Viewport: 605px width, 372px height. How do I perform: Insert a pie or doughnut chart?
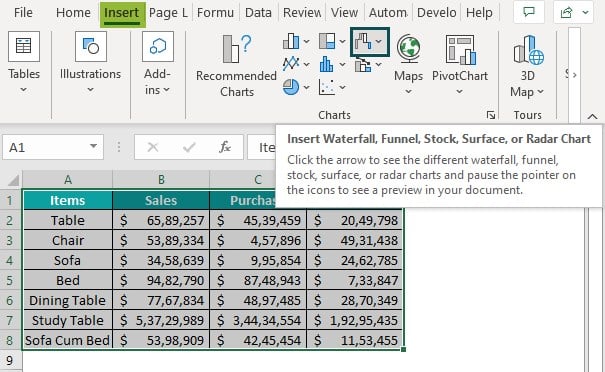[x=291, y=87]
